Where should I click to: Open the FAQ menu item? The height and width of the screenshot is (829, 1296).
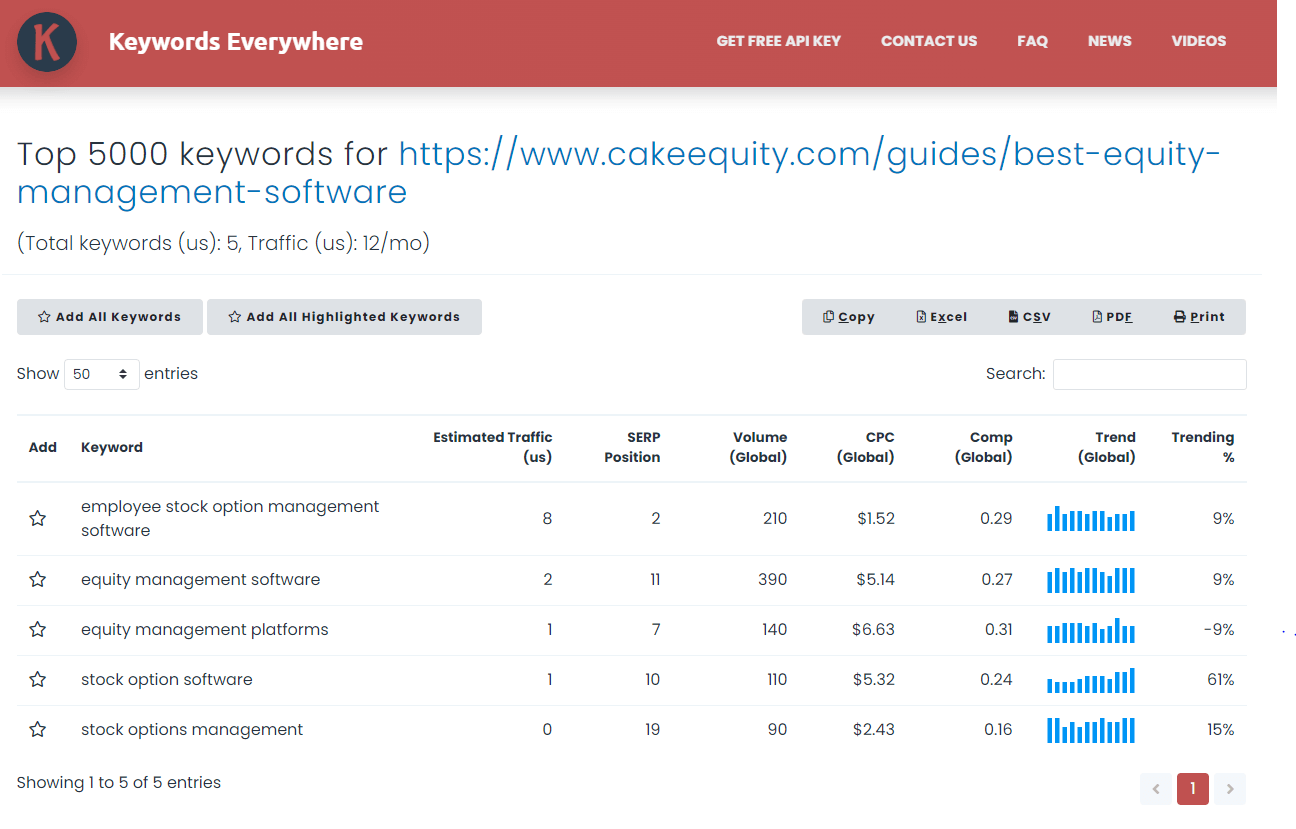[1032, 41]
